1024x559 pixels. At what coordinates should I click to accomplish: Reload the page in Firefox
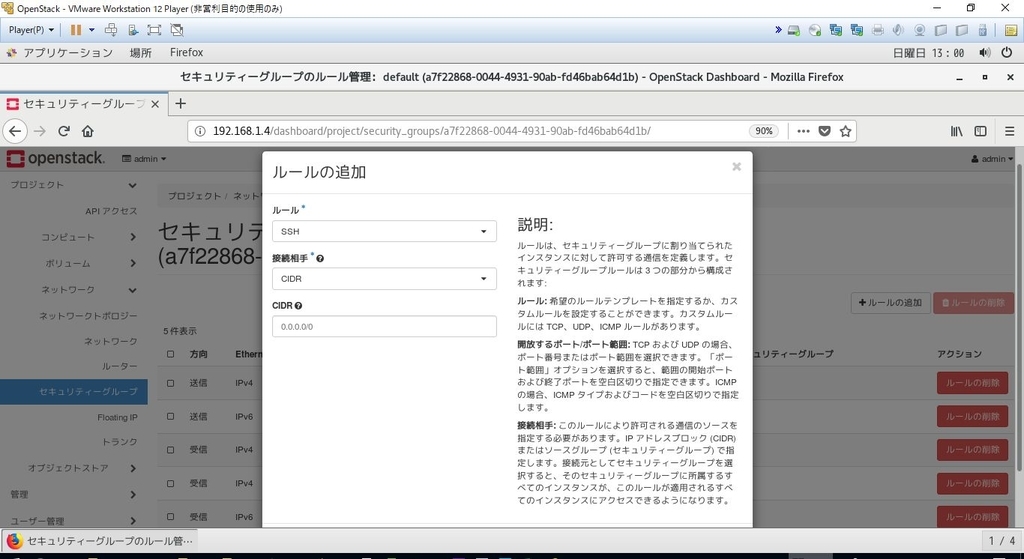click(64, 131)
